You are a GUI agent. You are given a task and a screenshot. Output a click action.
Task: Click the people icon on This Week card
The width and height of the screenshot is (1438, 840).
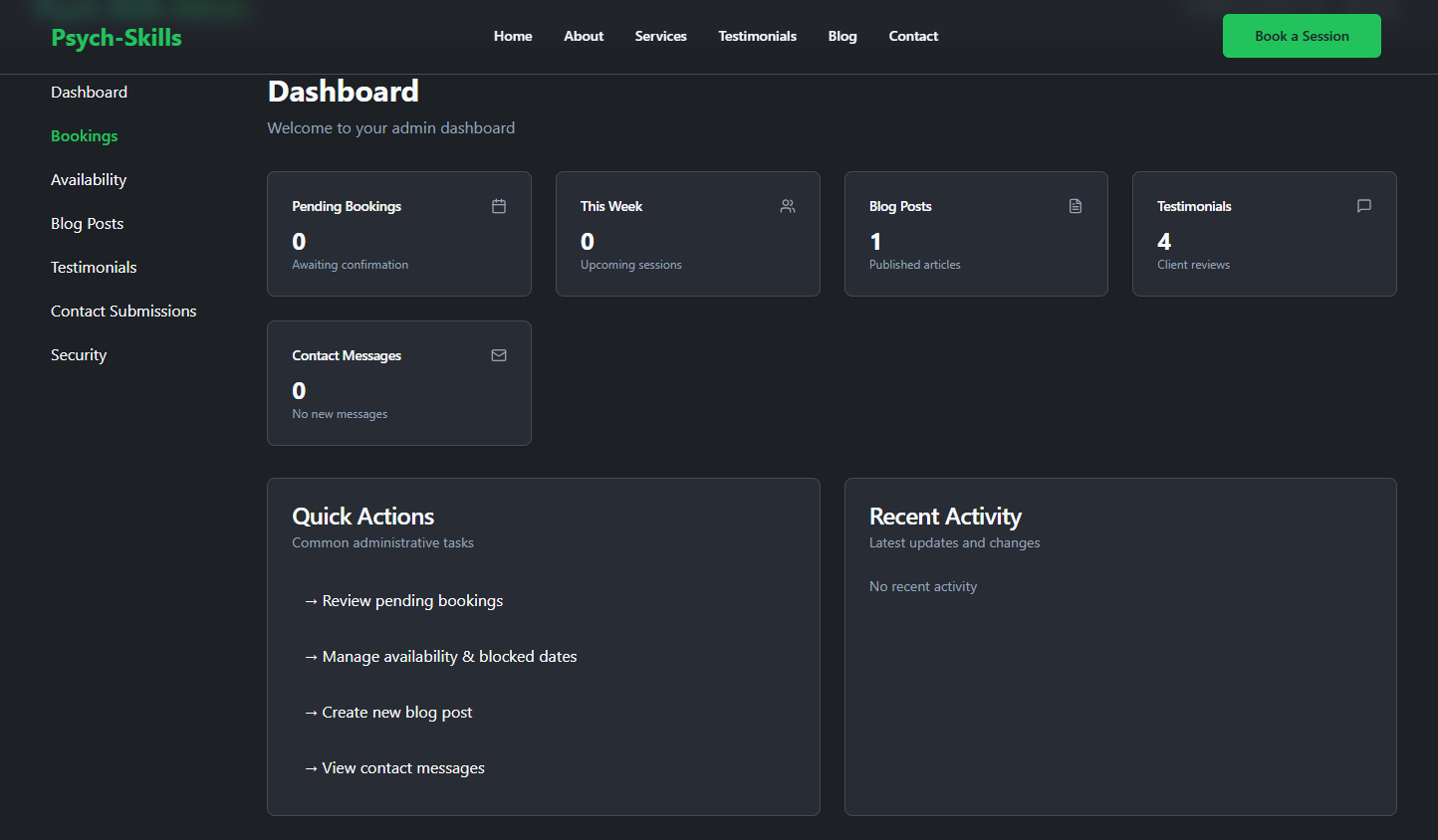(787, 205)
